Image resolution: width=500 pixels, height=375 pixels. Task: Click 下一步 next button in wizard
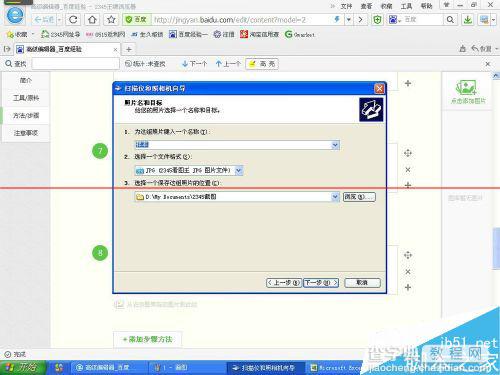[x=321, y=283]
